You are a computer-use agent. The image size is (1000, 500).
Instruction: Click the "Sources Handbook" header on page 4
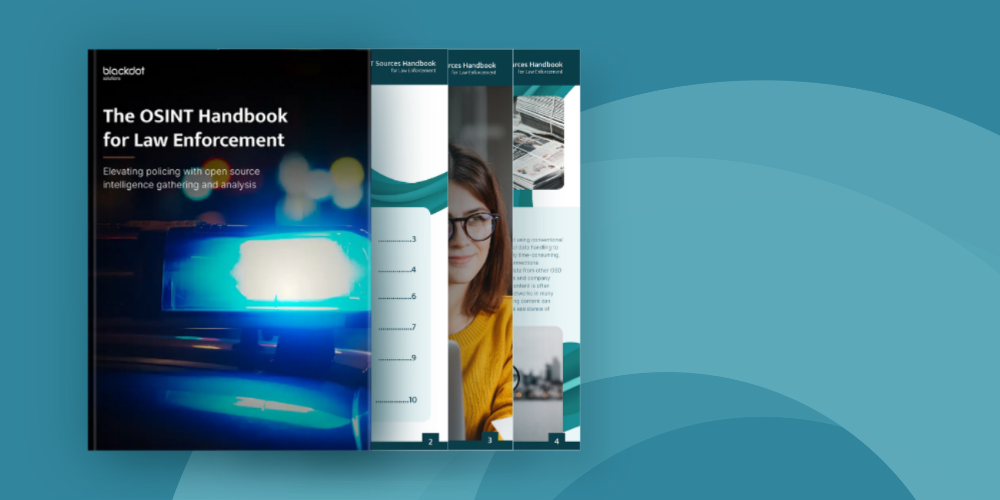tap(539, 64)
